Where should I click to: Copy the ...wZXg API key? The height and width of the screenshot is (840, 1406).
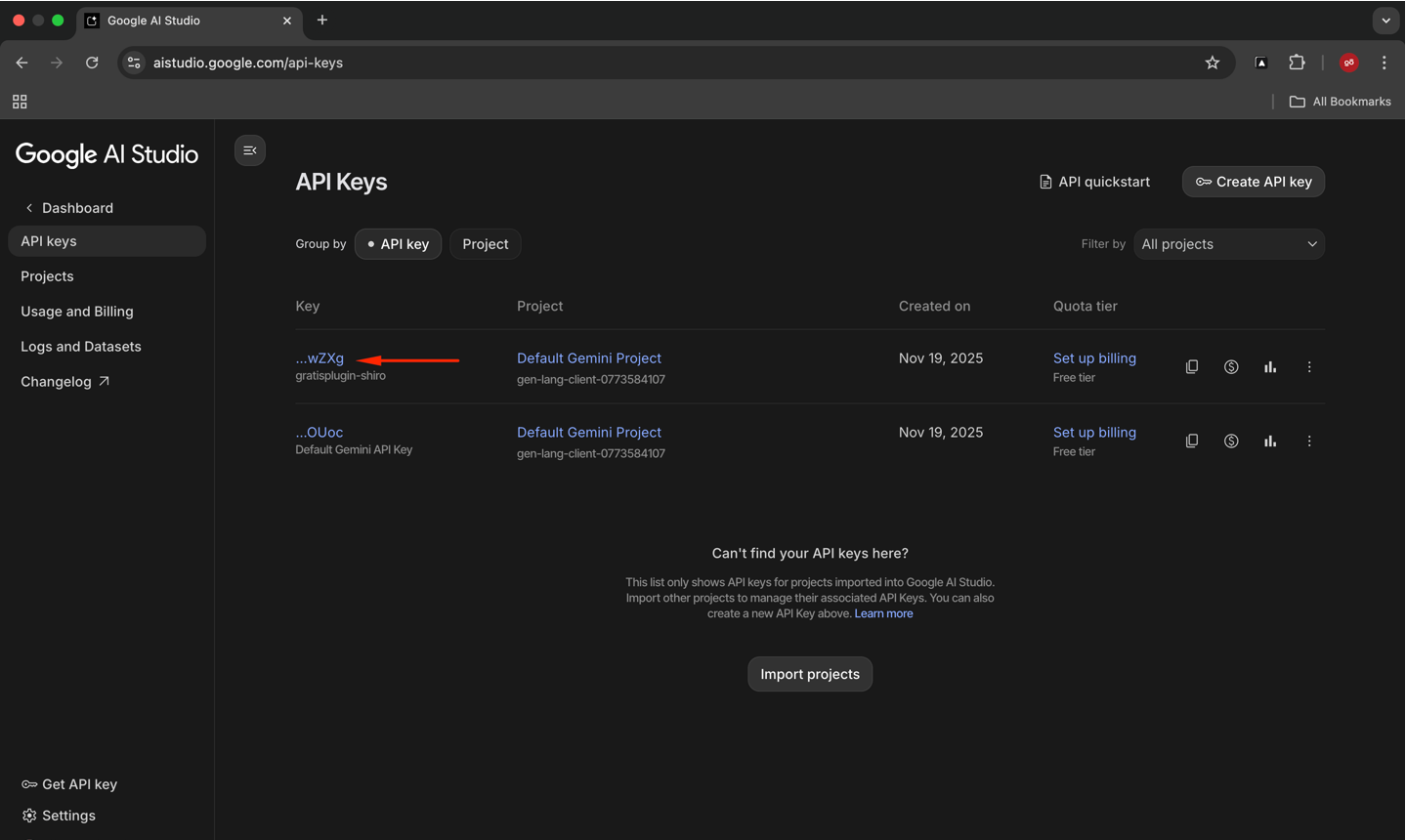[x=1191, y=367]
